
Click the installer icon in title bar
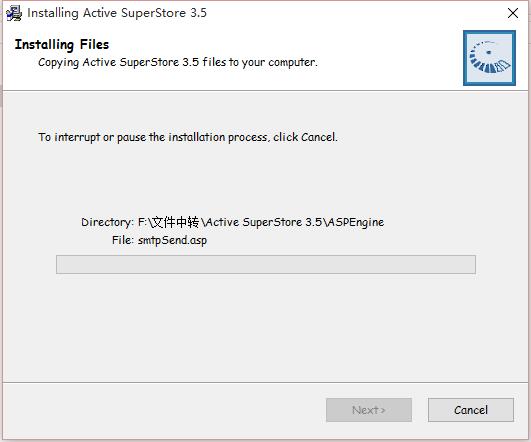point(14,13)
